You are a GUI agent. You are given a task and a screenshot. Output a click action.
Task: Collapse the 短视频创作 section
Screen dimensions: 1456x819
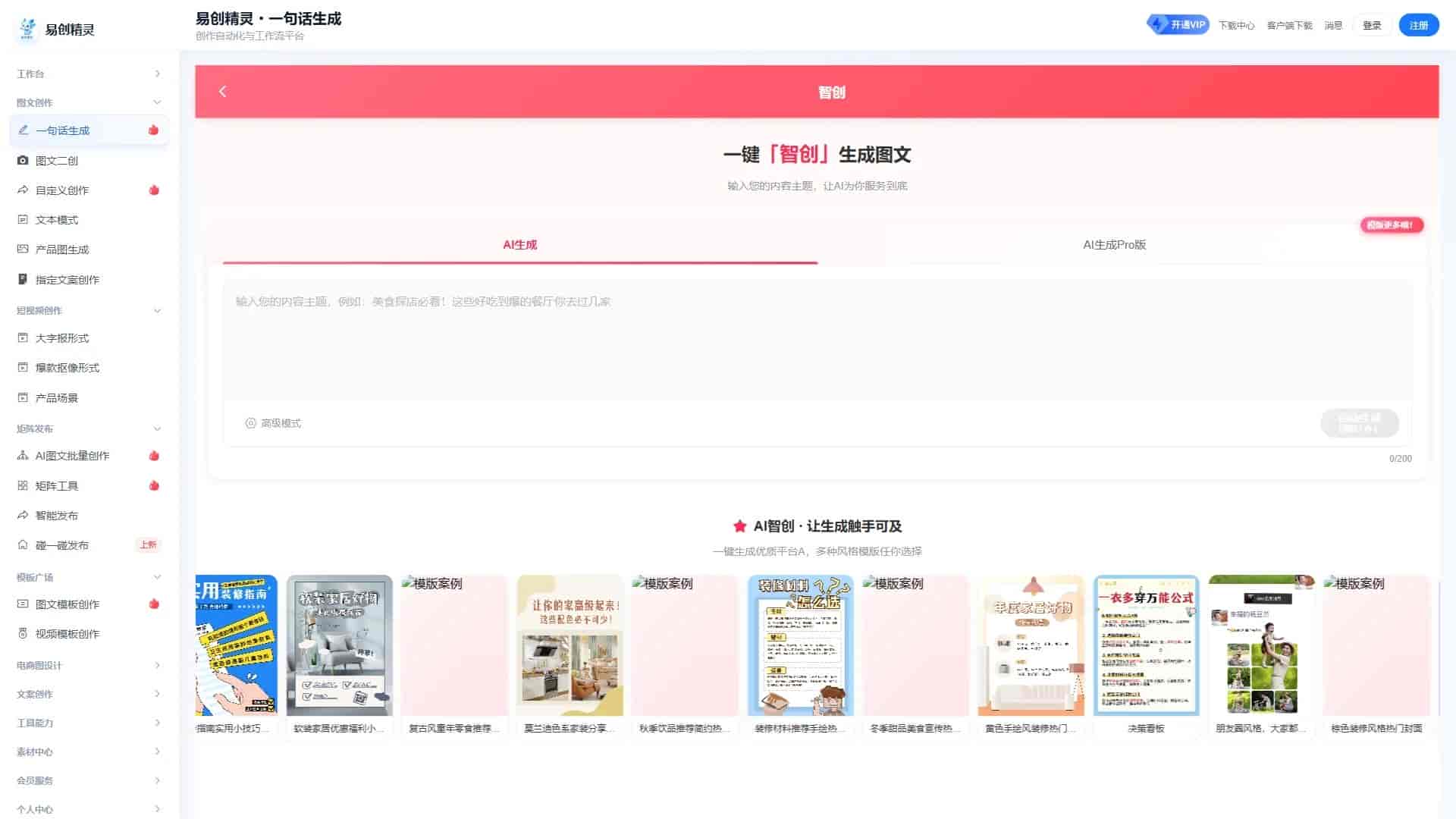pos(89,310)
